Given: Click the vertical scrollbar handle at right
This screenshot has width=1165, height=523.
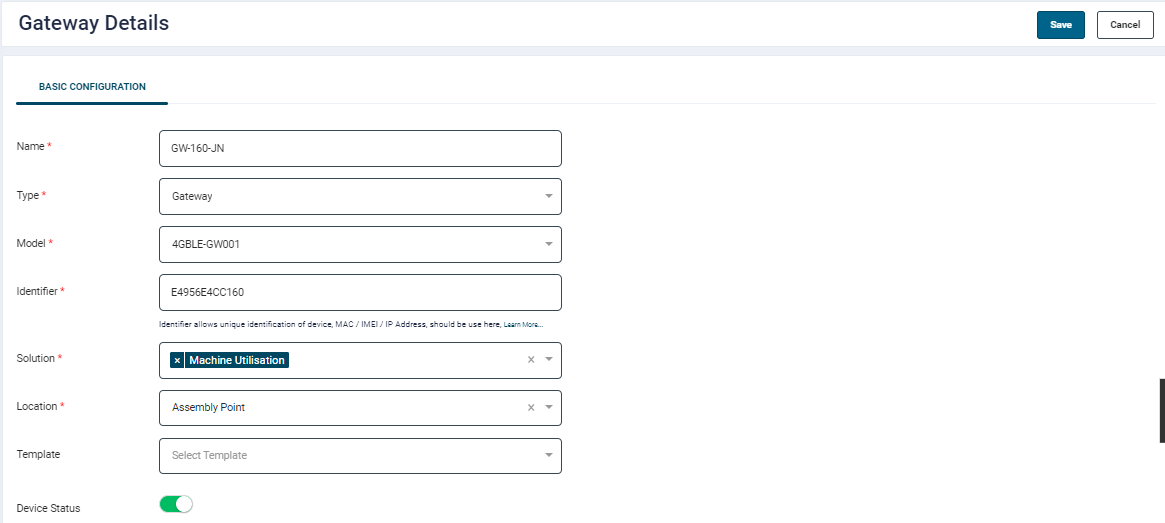Looking at the screenshot, I should tap(1161, 410).
